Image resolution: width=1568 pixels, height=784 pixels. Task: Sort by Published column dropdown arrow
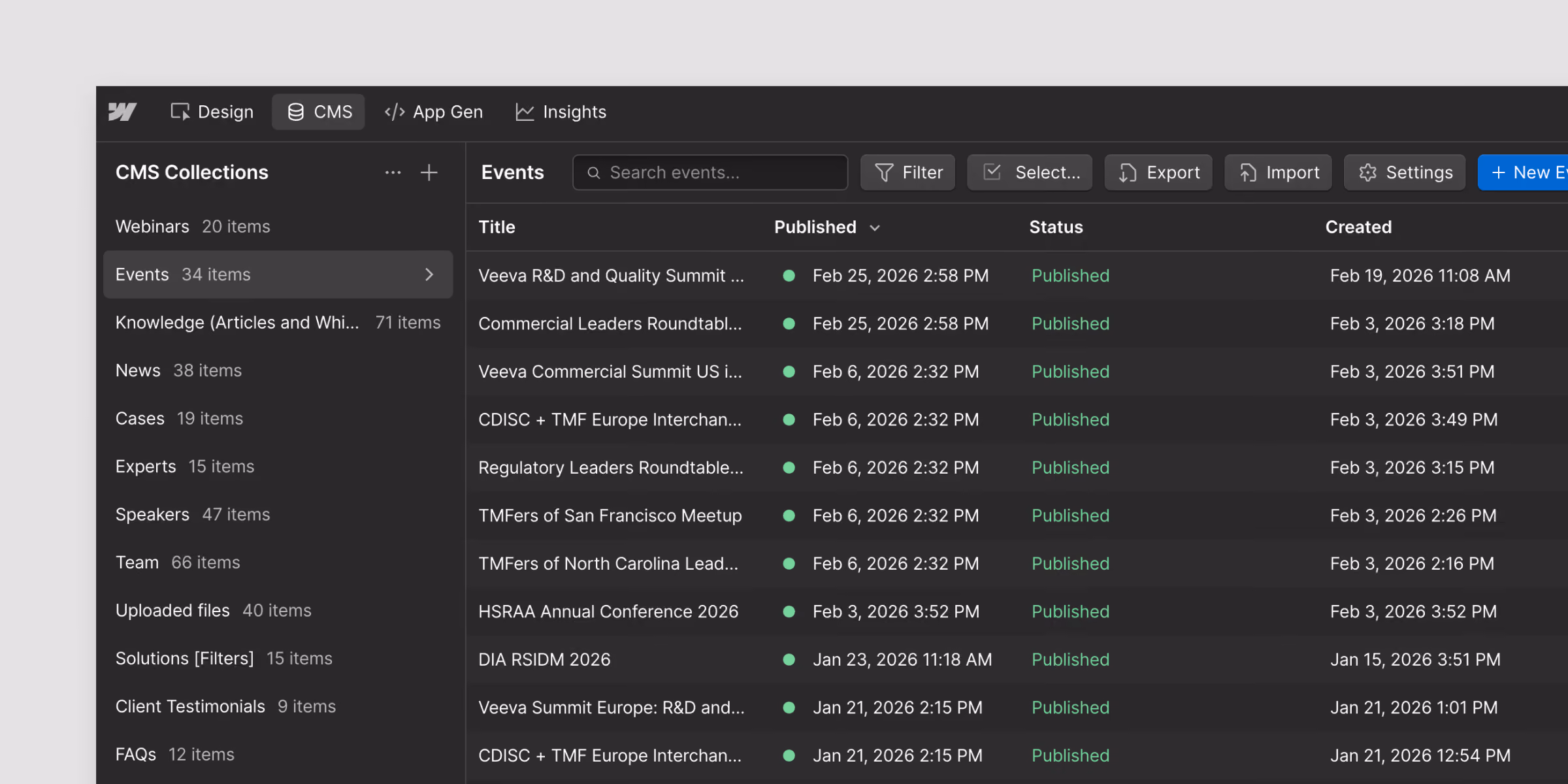[x=875, y=227]
